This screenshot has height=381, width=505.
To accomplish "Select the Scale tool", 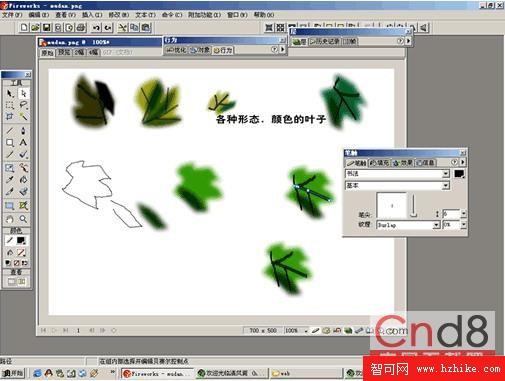I will 10,168.
